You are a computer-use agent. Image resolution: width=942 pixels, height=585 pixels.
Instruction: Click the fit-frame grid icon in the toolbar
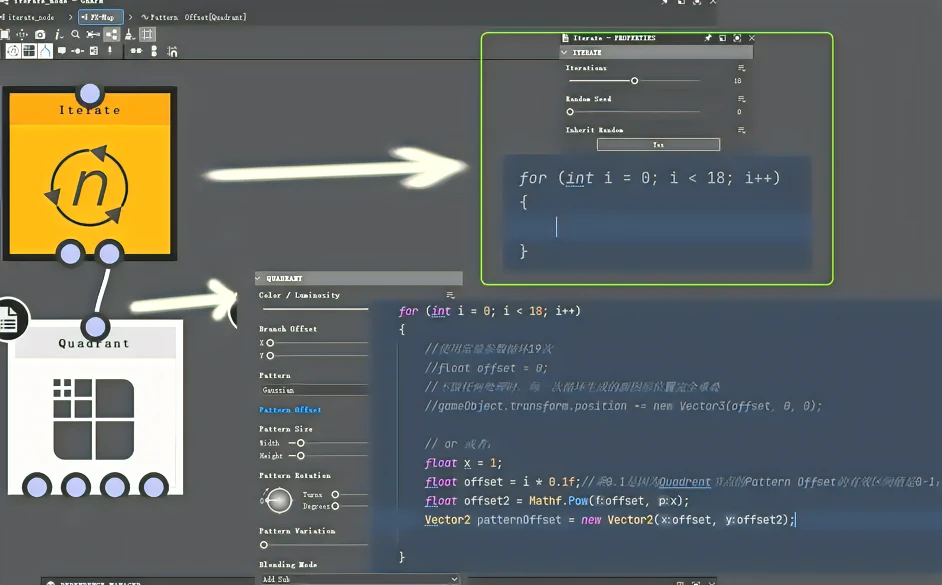pos(147,35)
